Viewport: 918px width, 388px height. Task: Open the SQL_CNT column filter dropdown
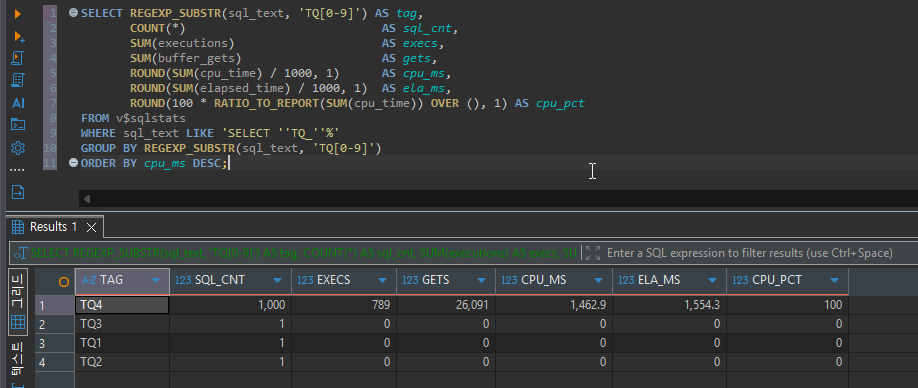(x=278, y=281)
